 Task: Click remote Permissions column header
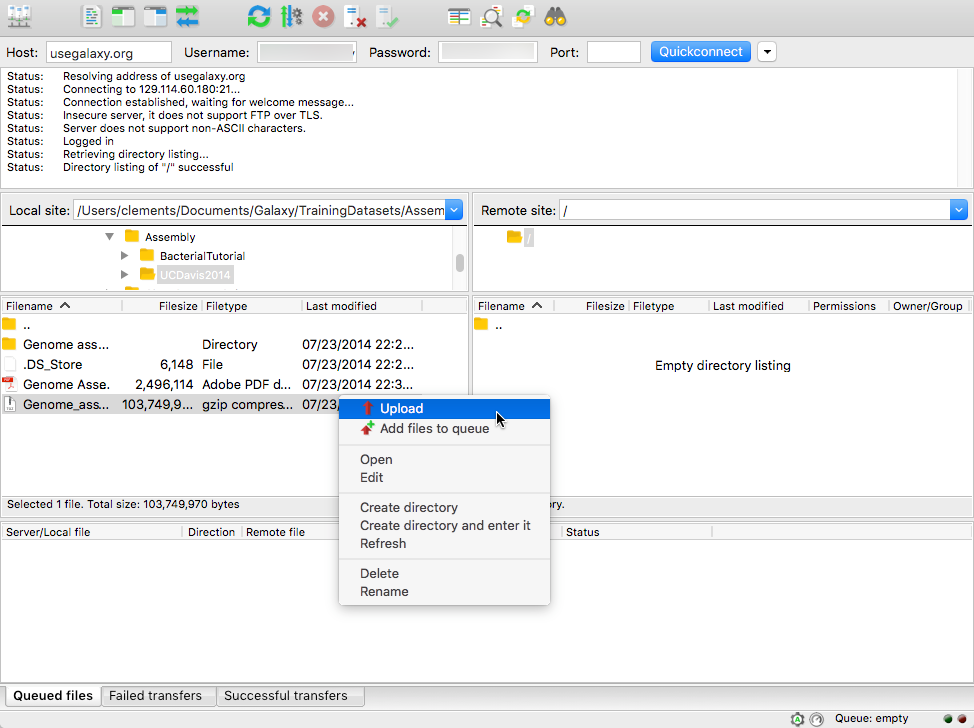click(848, 306)
